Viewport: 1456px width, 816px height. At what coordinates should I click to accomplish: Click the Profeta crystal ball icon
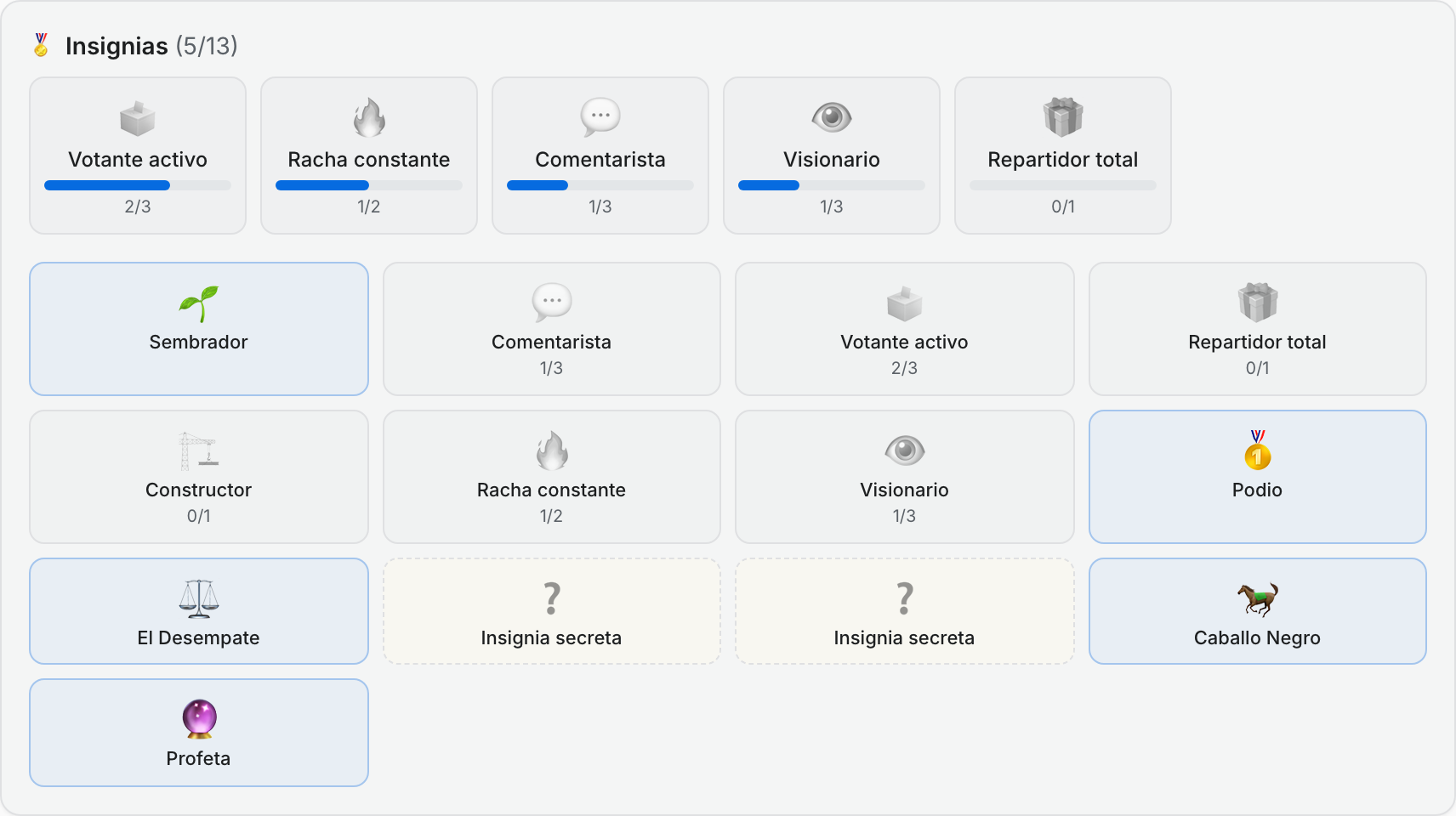pyautogui.click(x=199, y=719)
